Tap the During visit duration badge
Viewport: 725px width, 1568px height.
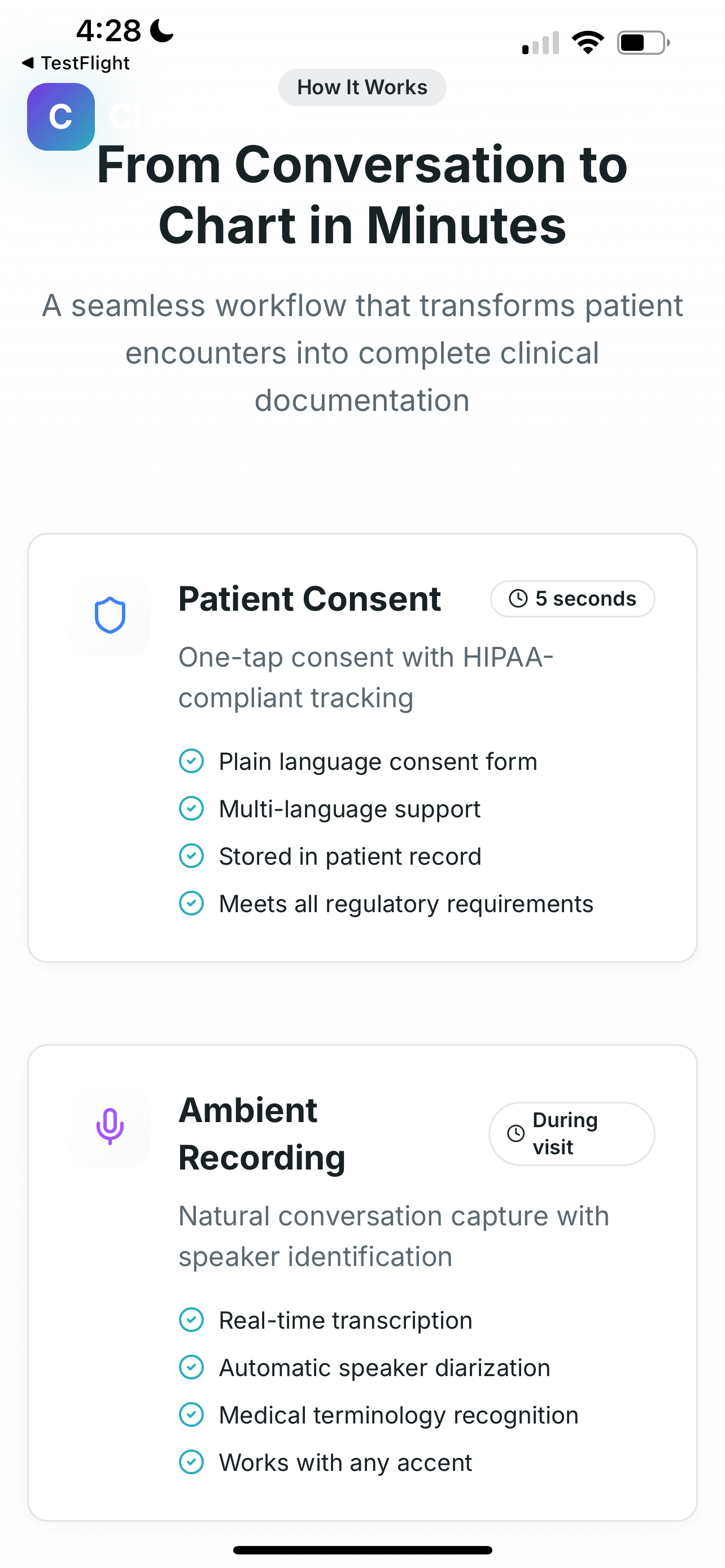[x=571, y=1133]
